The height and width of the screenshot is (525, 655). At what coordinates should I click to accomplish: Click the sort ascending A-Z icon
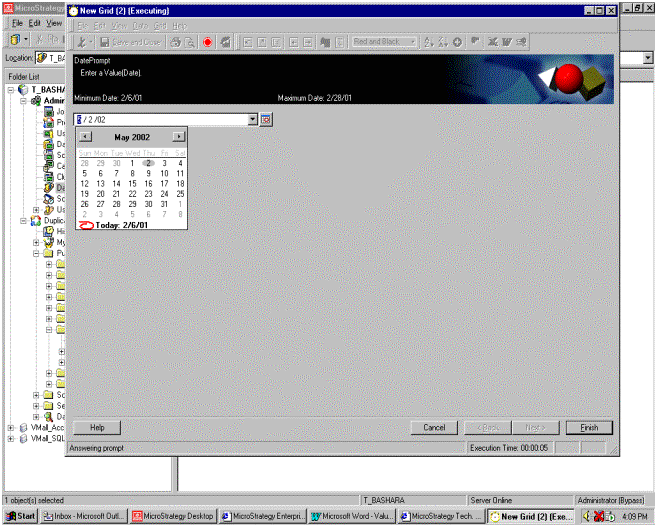pyautogui.click(x=429, y=42)
